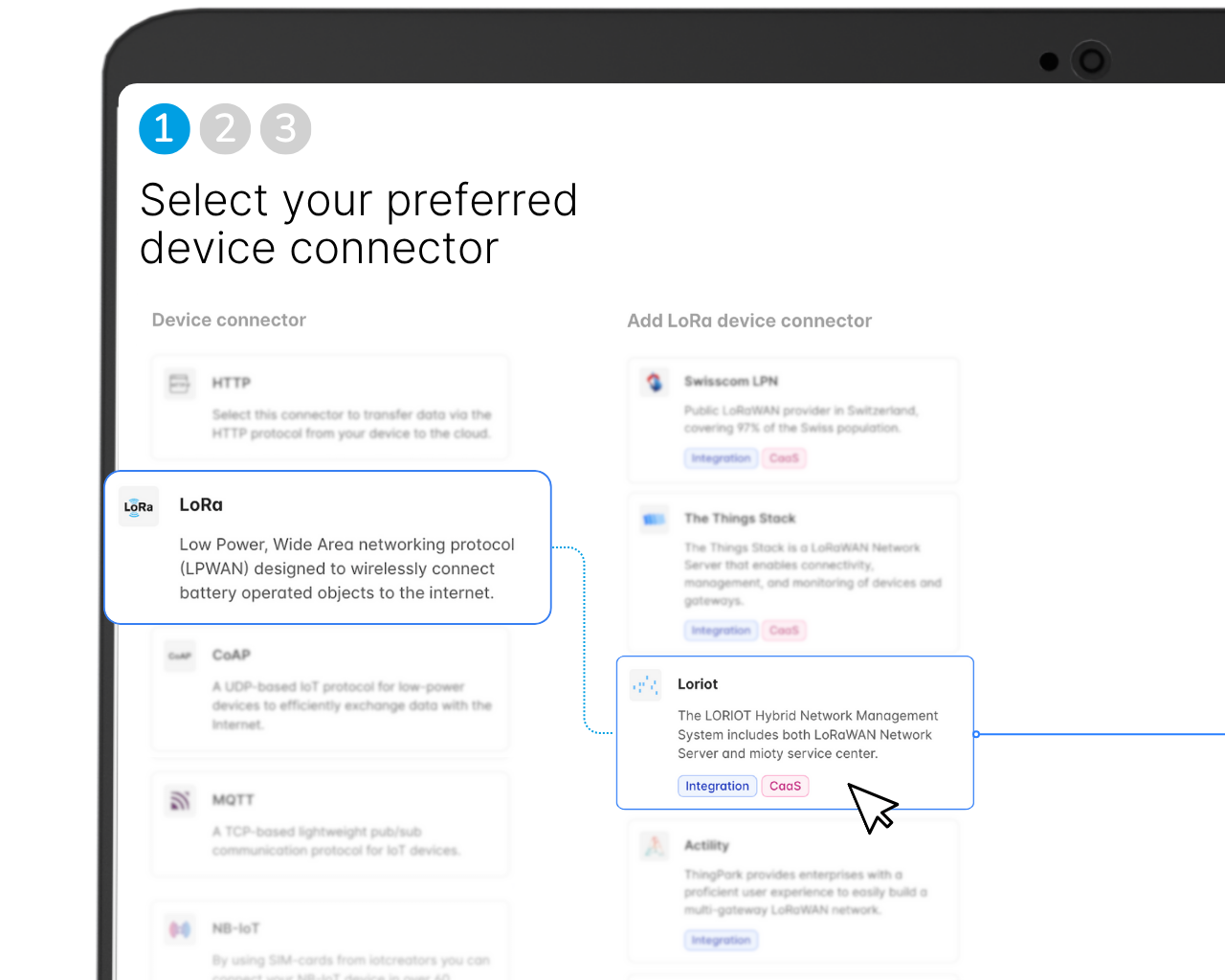Select the Swisscom LPN title
Image resolution: width=1225 pixels, height=980 pixels.
pyautogui.click(x=731, y=381)
